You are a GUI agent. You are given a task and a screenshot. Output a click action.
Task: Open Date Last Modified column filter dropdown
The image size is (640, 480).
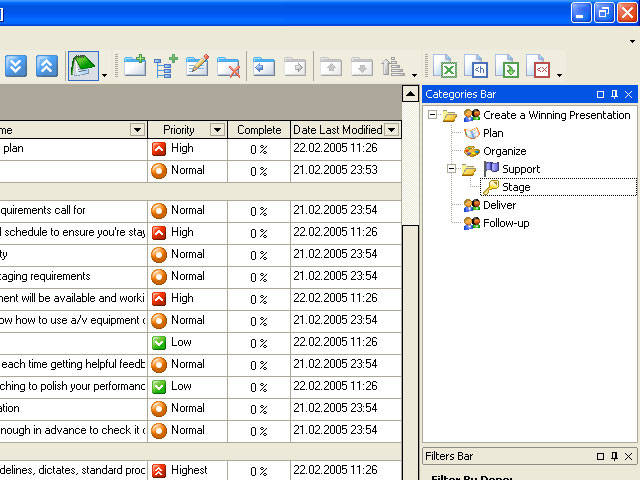391,130
